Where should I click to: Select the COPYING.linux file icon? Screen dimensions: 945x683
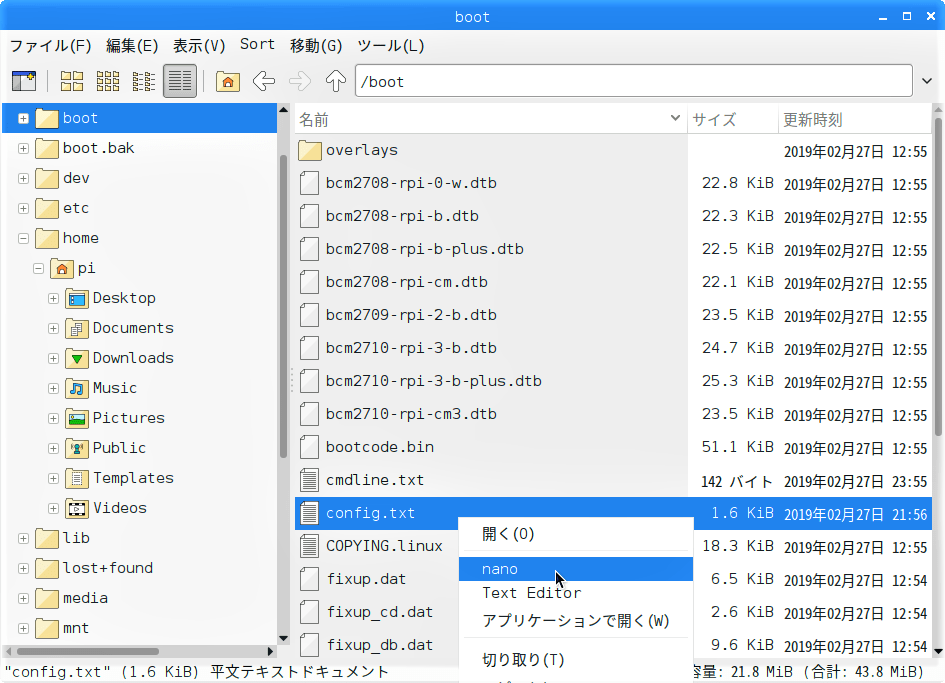pyautogui.click(x=309, y=546)
